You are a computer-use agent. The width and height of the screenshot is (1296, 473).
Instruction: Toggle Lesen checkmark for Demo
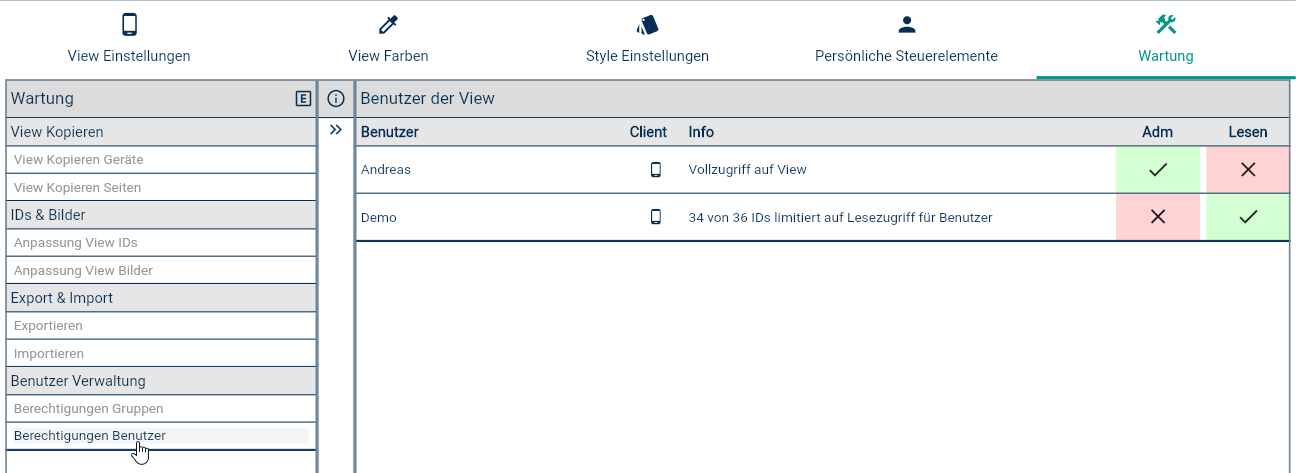pyautogui.click(x=1248, y=217)
